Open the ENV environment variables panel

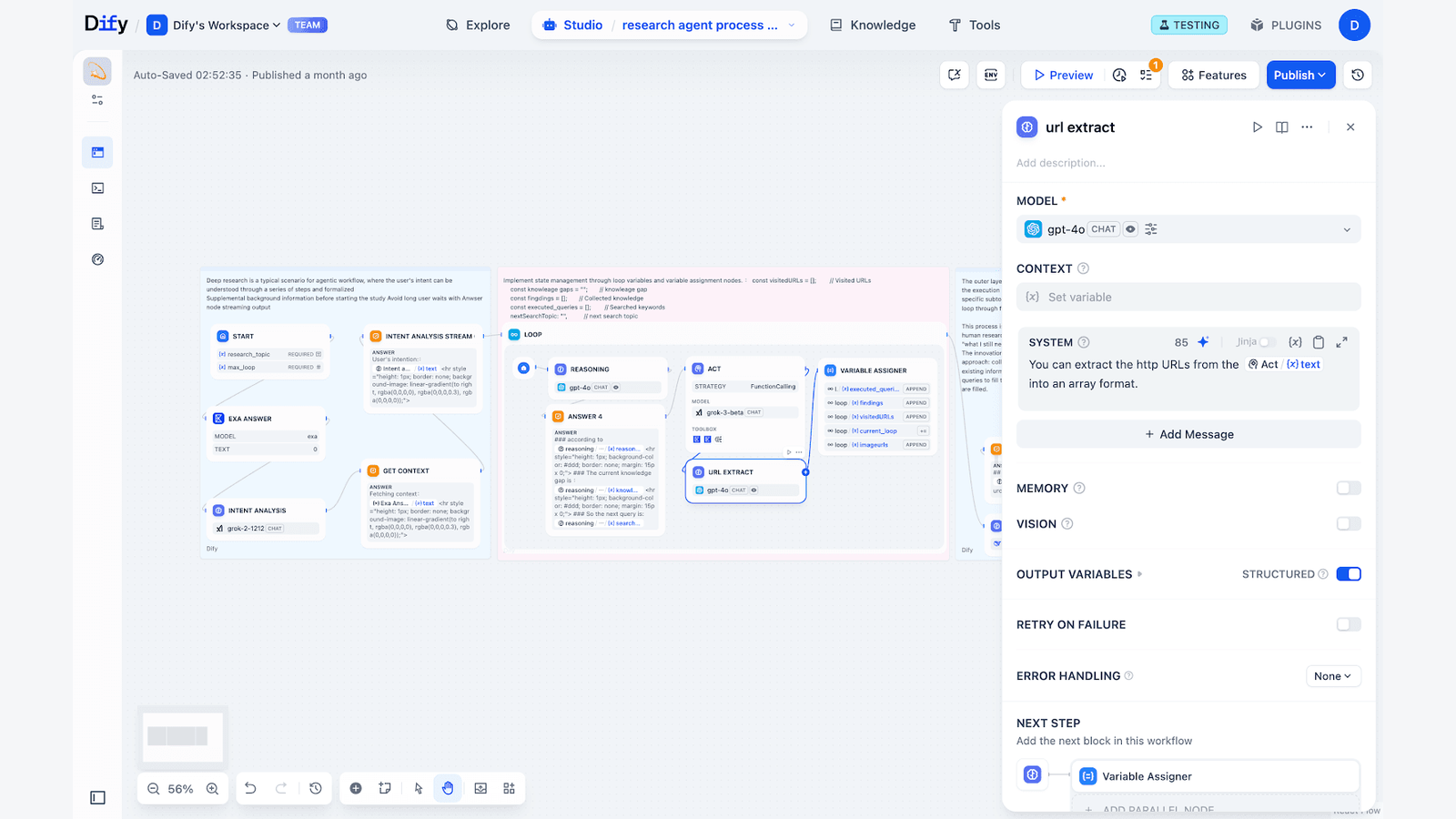pos(991,76)
